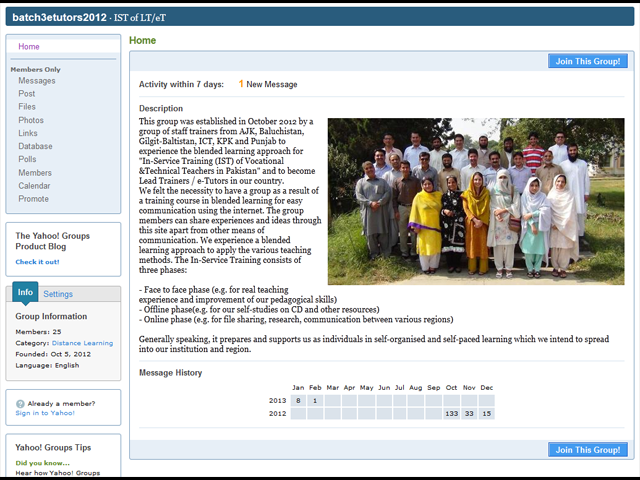Open the group photo thumbnail
The image size is (640, 480).
click(x=476, y=201)
